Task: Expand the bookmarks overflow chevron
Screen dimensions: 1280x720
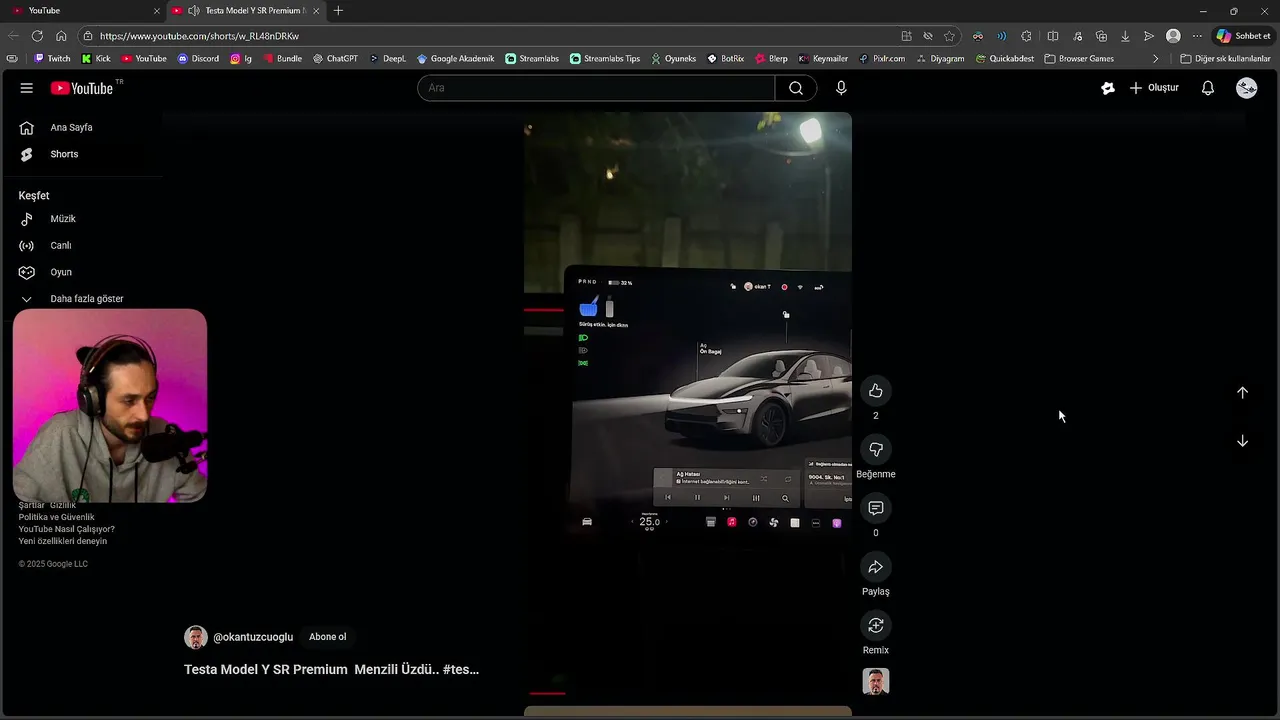Action: pos(1156,59)
